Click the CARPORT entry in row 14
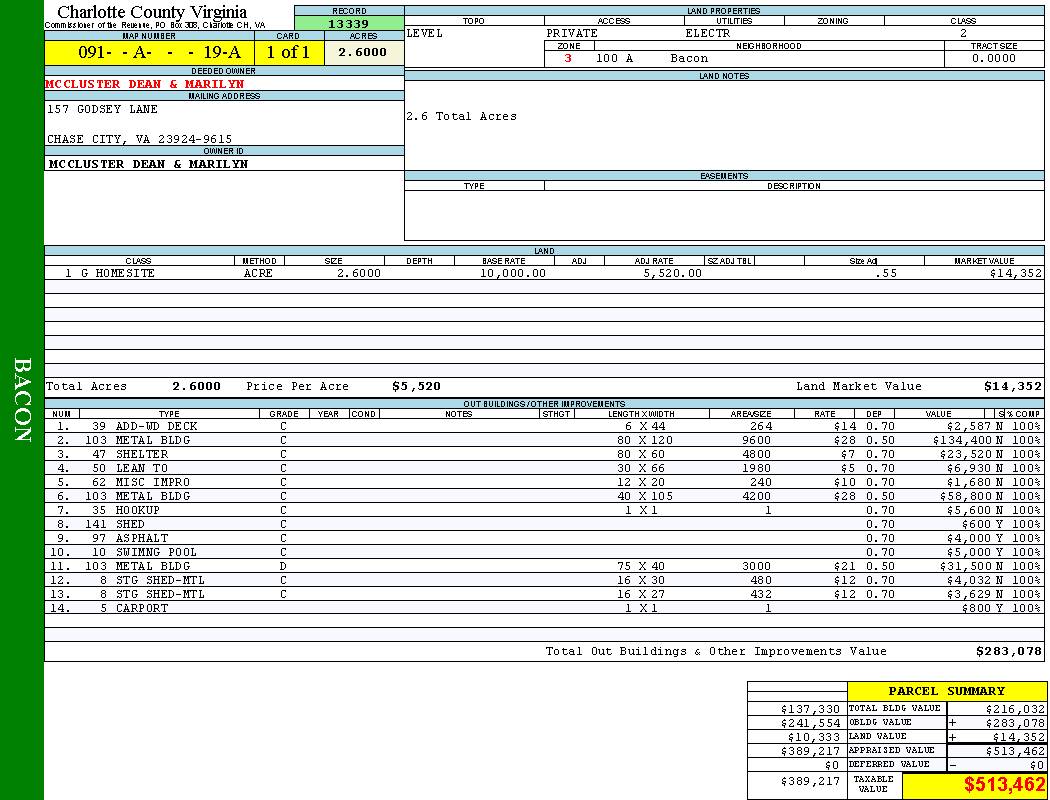 pos(142,608)
